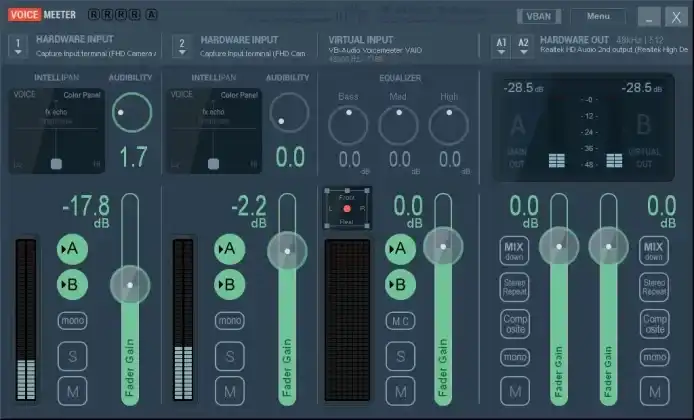Toggle mono on bus B output

[x=654, y=357]
